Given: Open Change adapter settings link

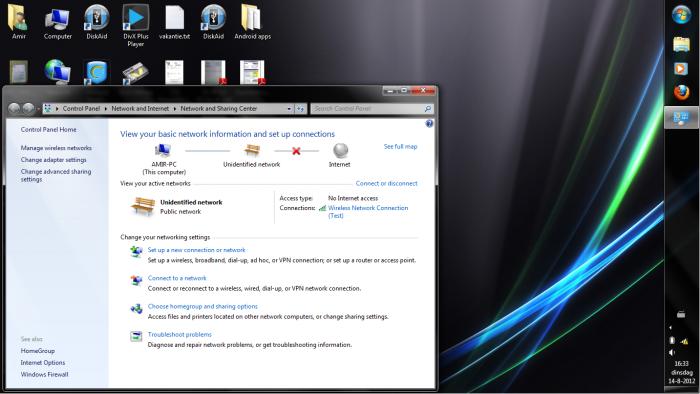Looking at the screenshot, I should pyautogui.click(x=54, y=160).
